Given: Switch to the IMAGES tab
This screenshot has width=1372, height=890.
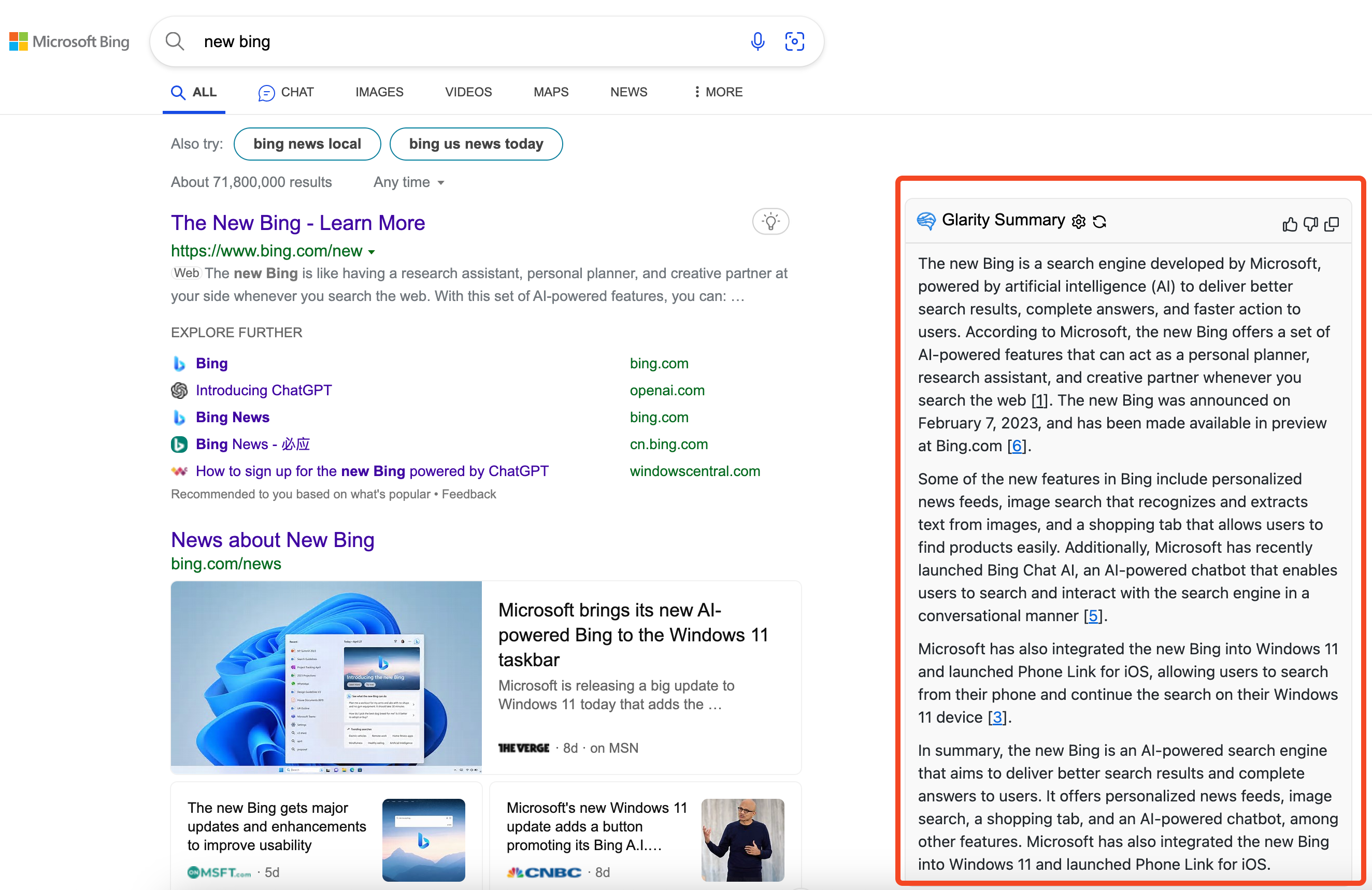Looking at the screenshot, I should (x=379, y=92).
